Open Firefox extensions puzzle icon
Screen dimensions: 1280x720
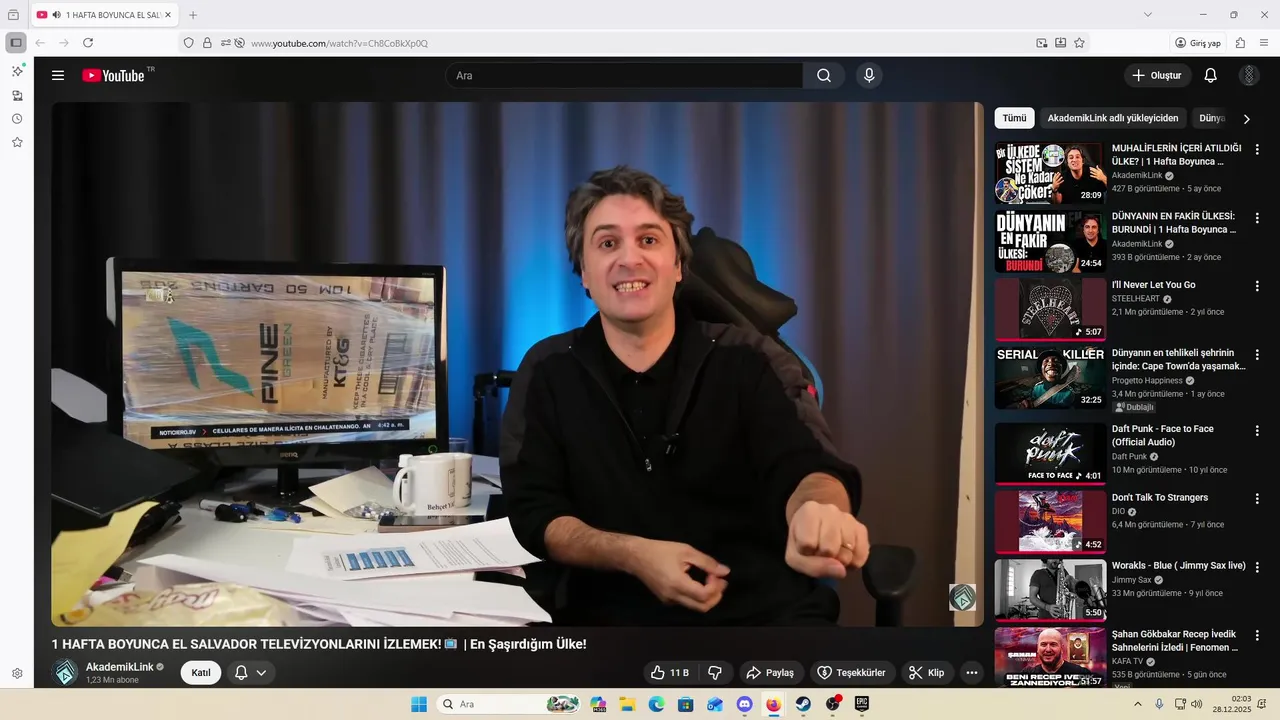tap(1240, 43)
